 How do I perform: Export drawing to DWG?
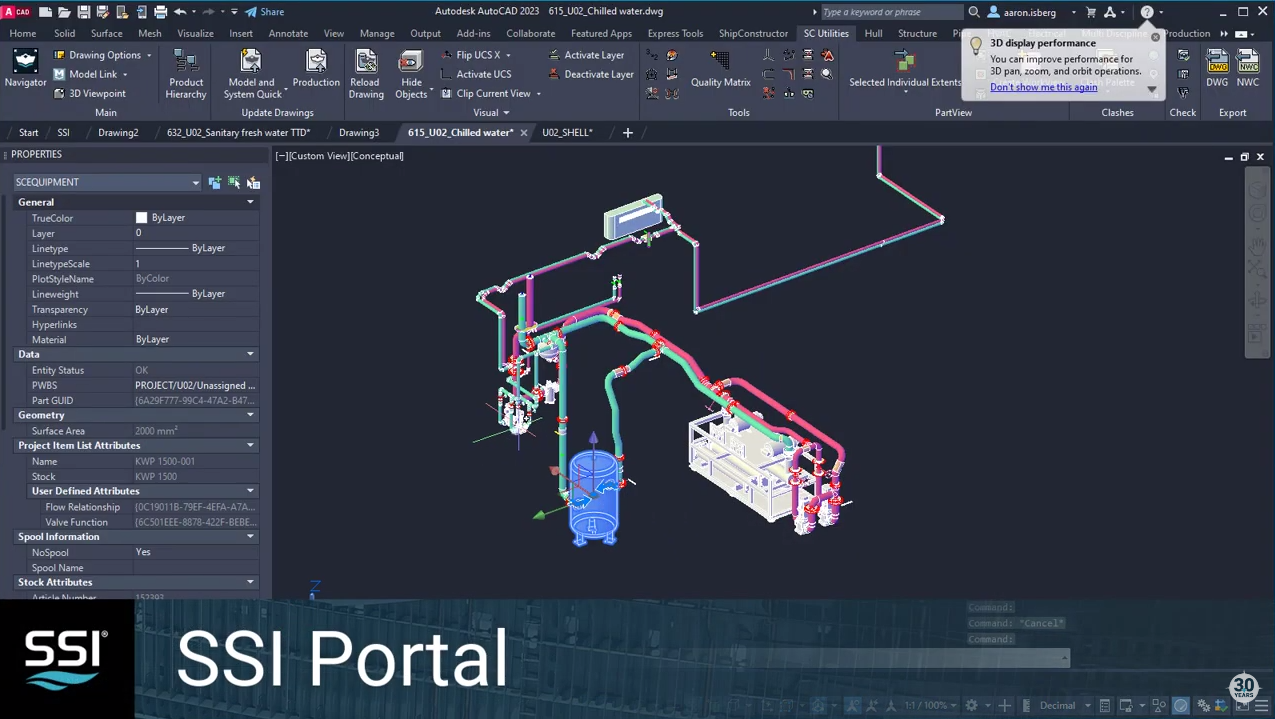[1217, 68]
